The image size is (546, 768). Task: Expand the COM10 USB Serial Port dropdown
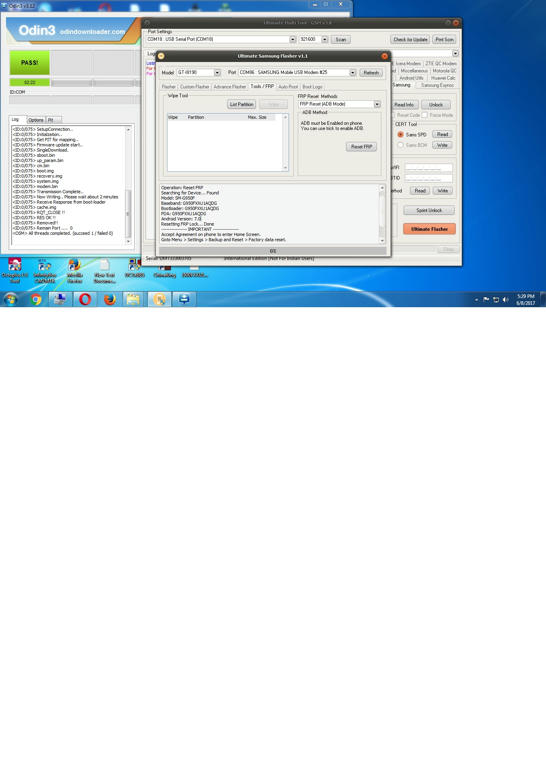pos(292,39)
